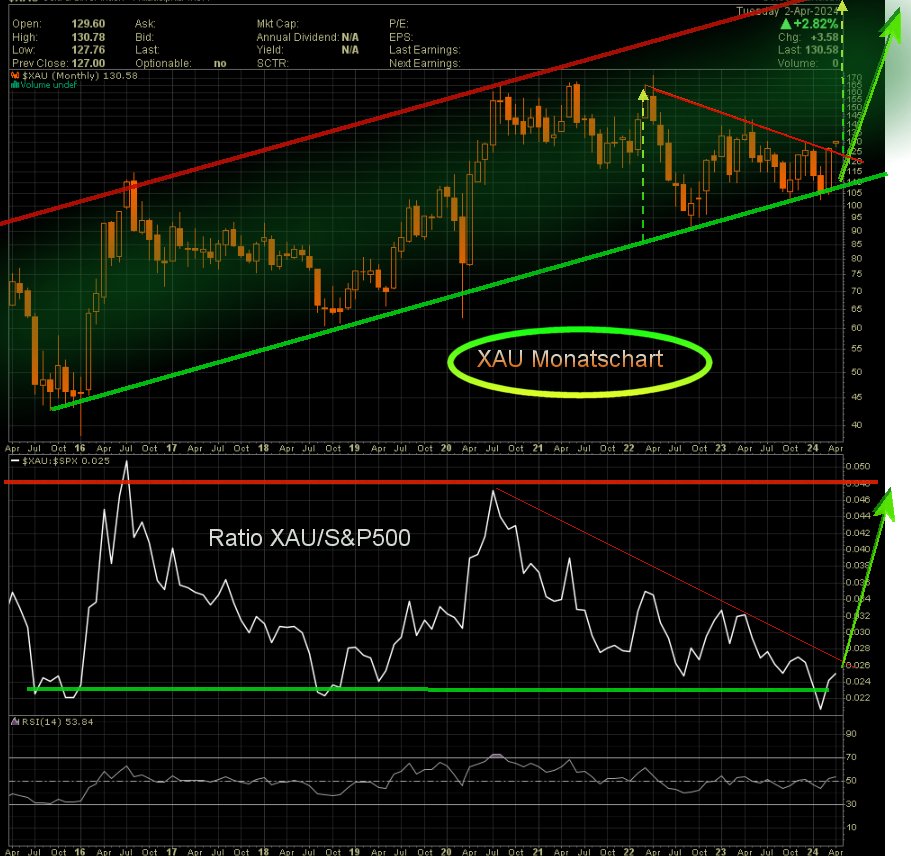Click the Volume: 0 entry
The width and height of the screenshot is (911, 856).
808,63
